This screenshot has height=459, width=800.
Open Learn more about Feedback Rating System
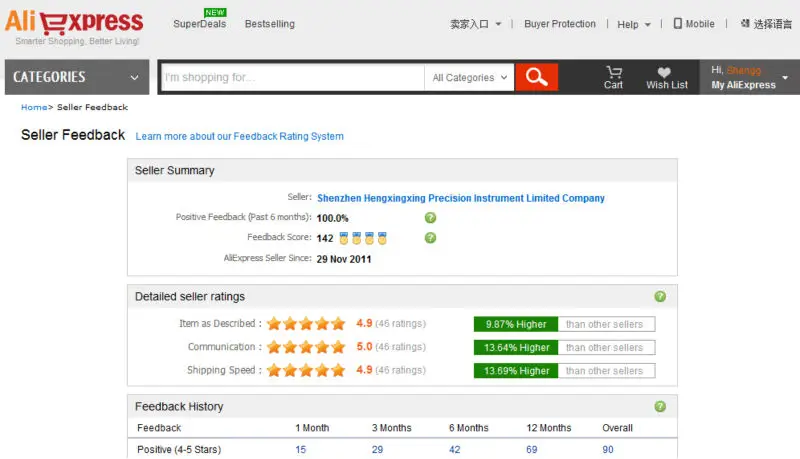(x=239, y=136)
